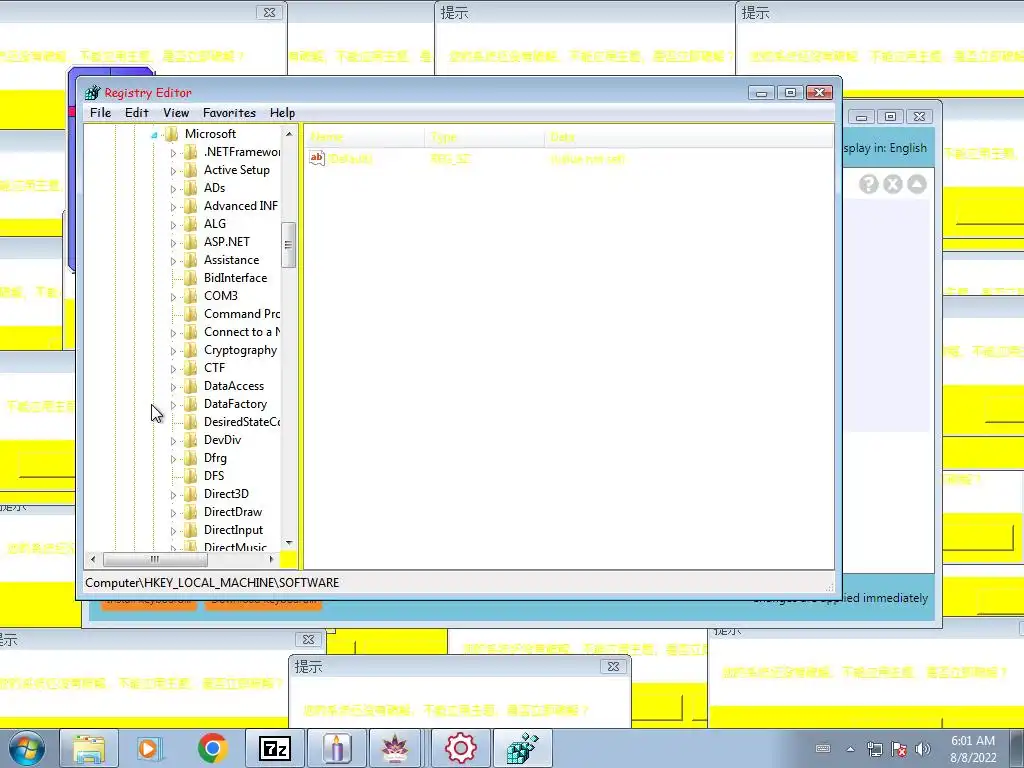Image resolution: width=1024 pixels, height=768 pixels.
Task: Click the volume speaker tray icon
Action: point(923,749)
